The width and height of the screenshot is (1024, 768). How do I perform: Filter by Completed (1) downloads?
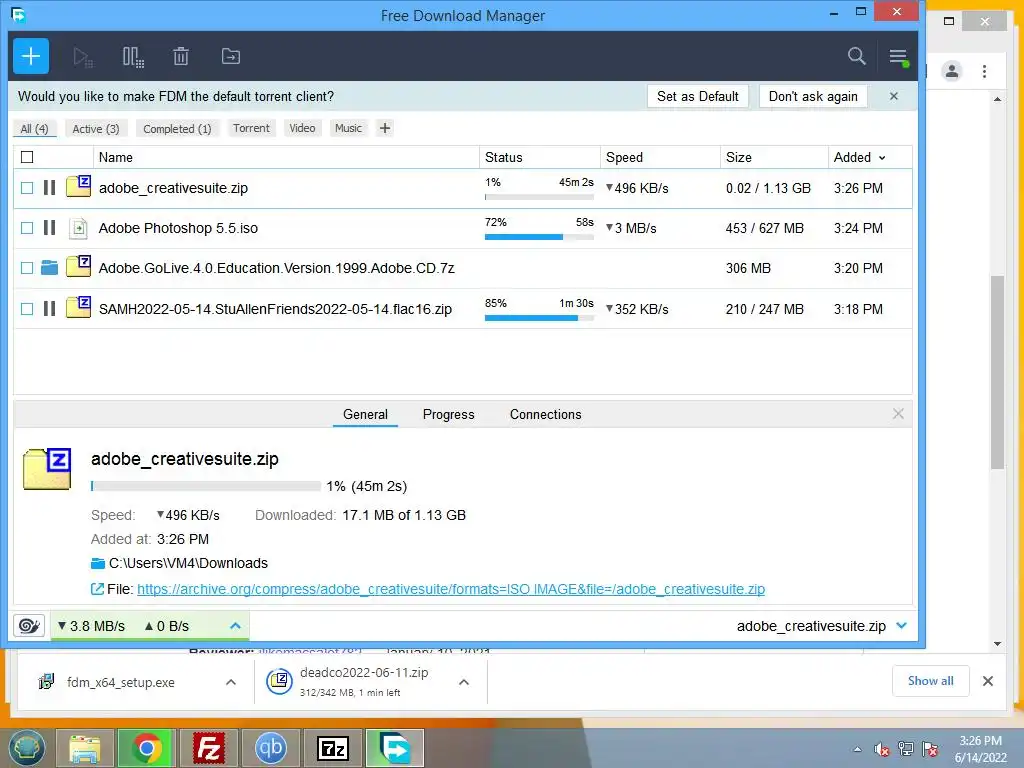pos(177,129)
